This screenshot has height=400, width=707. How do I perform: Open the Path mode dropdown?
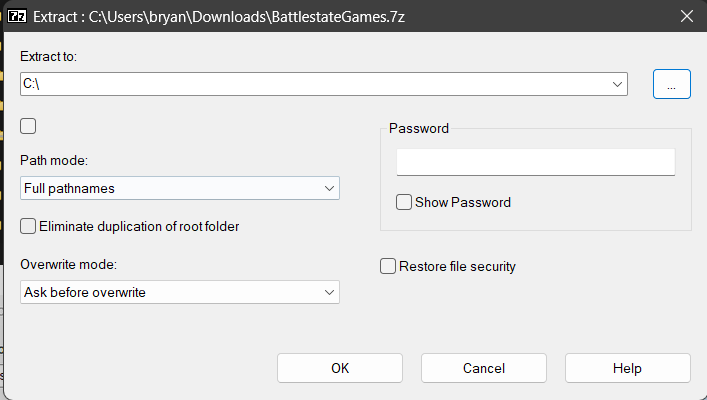[x=179, y=188]
